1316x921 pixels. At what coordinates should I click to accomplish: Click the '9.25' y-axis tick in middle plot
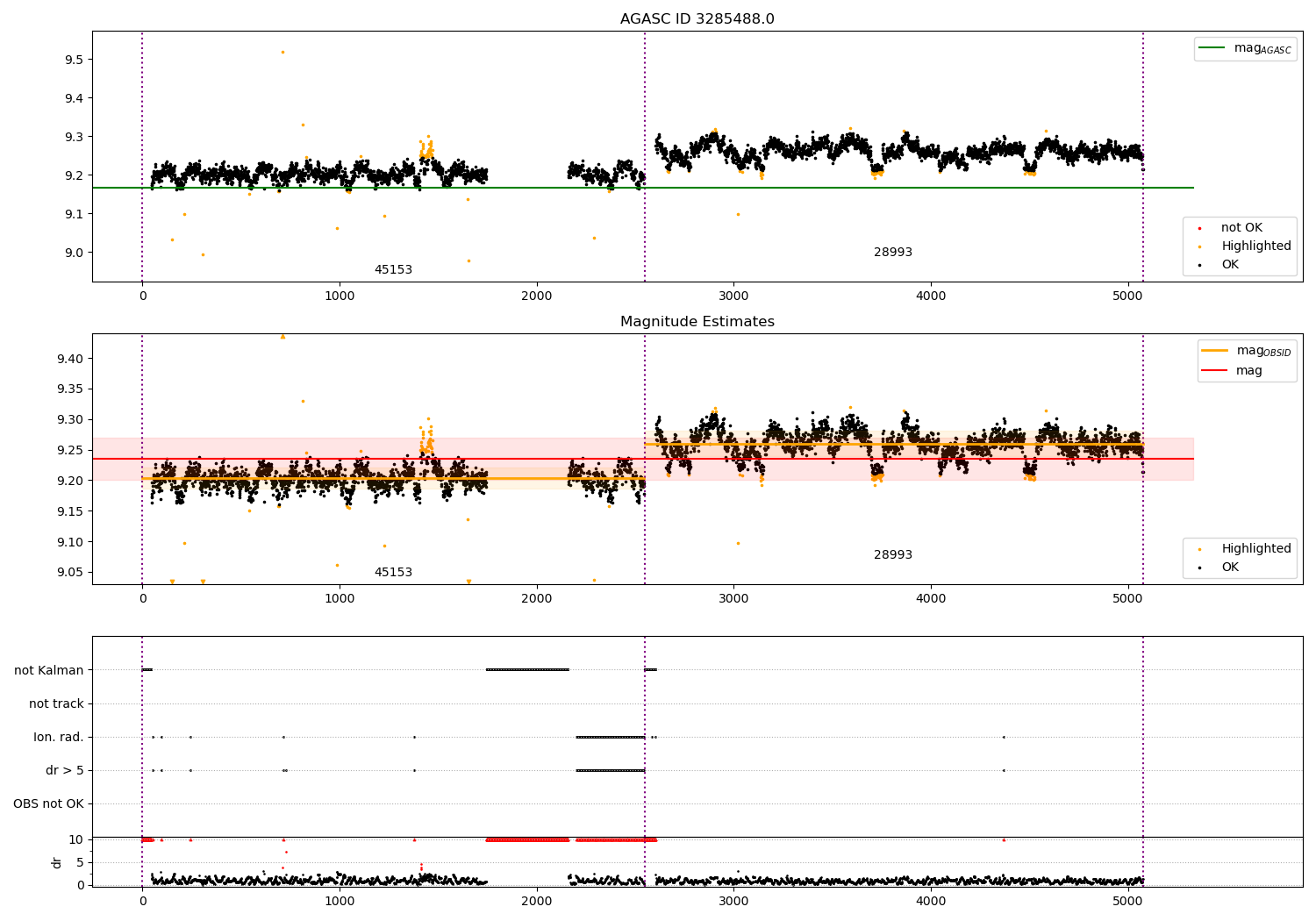point(70,450)
